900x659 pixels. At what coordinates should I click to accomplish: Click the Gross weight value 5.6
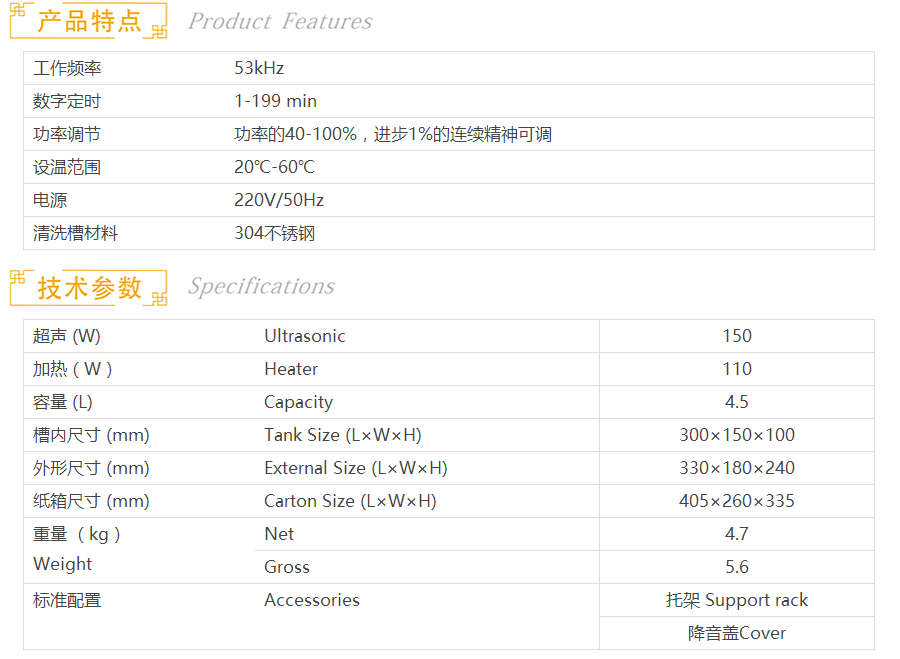point(737,567)
